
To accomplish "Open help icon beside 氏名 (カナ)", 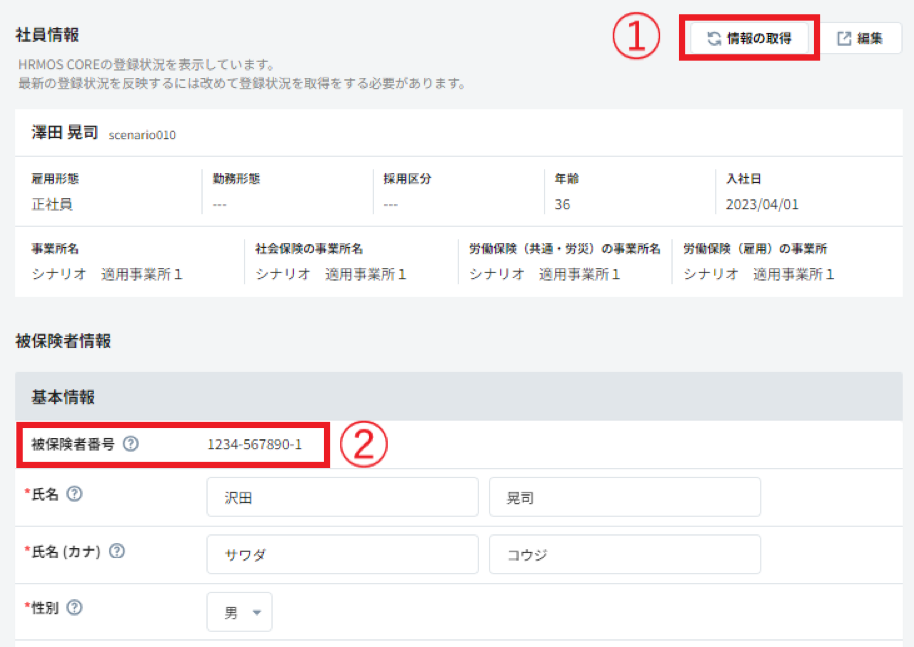I will (x=117, y=551).
